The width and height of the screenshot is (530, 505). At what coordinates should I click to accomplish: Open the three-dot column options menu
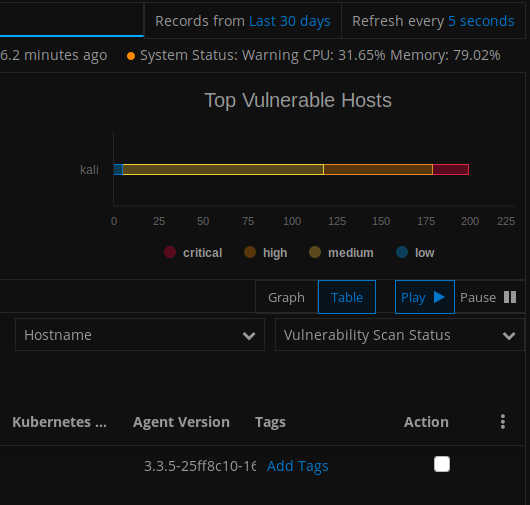pyautogui.click(x=503, y=422)
